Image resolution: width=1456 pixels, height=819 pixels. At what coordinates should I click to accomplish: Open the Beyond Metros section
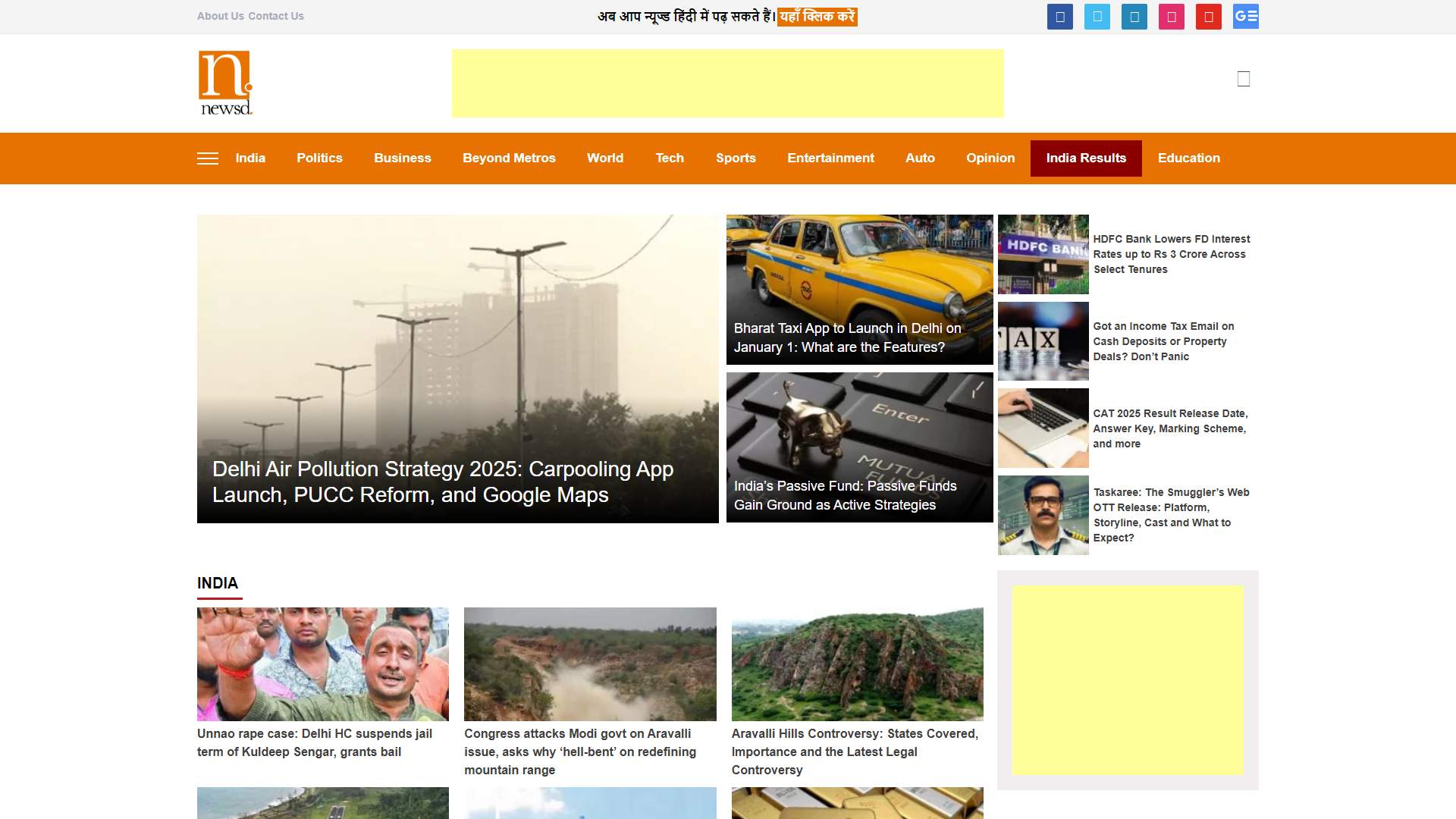point(509,158)
